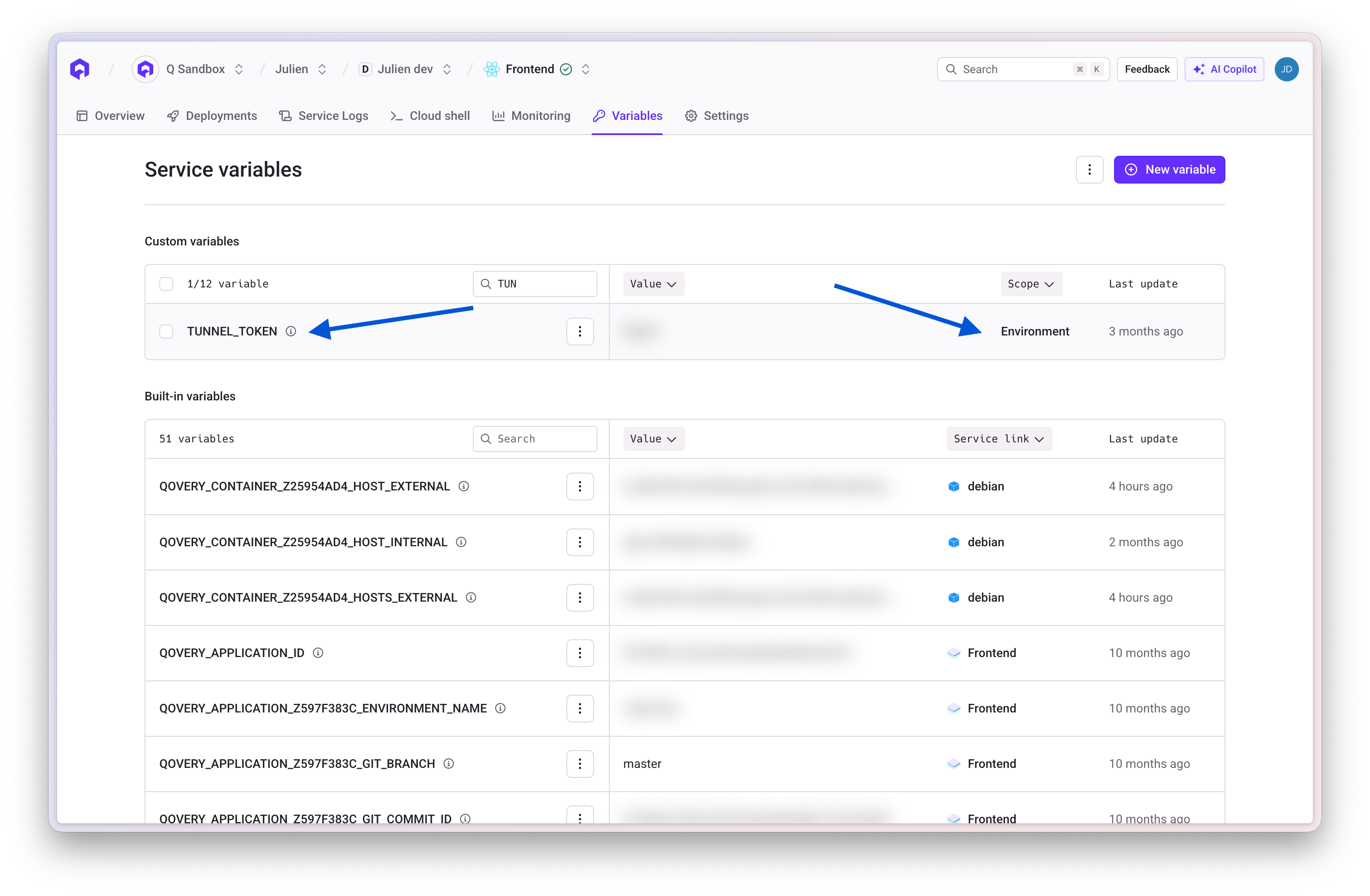Open custom variables Value dropdown
The width and height of the screenshot is (1370, 896).
point(653,284)
